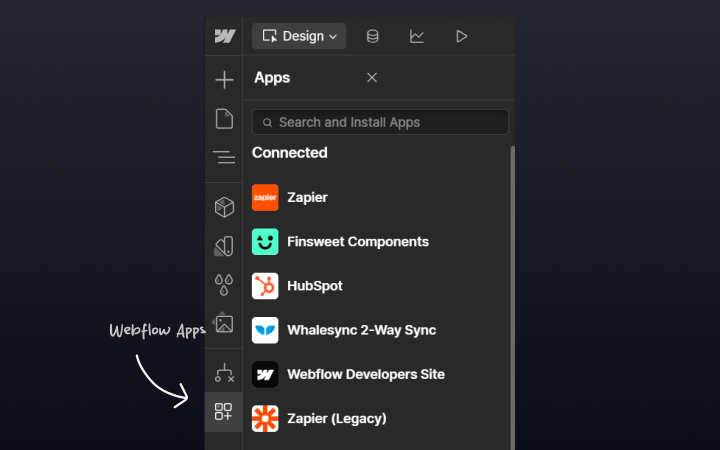This screenshot has width=720, height=450.
Task: Click the Apps grid icon in sidebar
Action: (x=224, y=411)
